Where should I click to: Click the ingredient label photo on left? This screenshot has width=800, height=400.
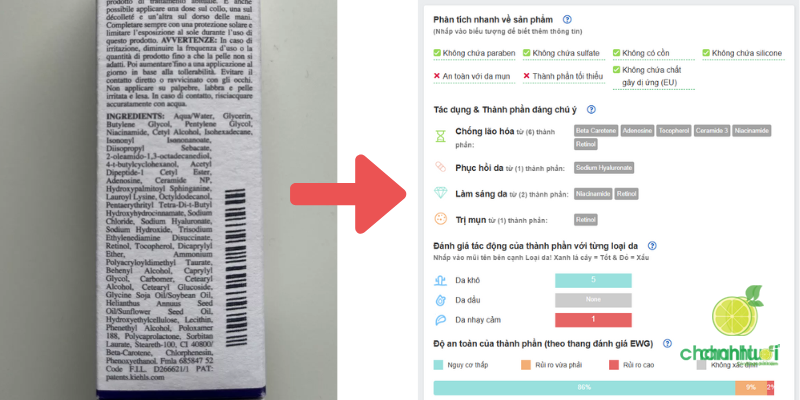click(x=179, y=200)
